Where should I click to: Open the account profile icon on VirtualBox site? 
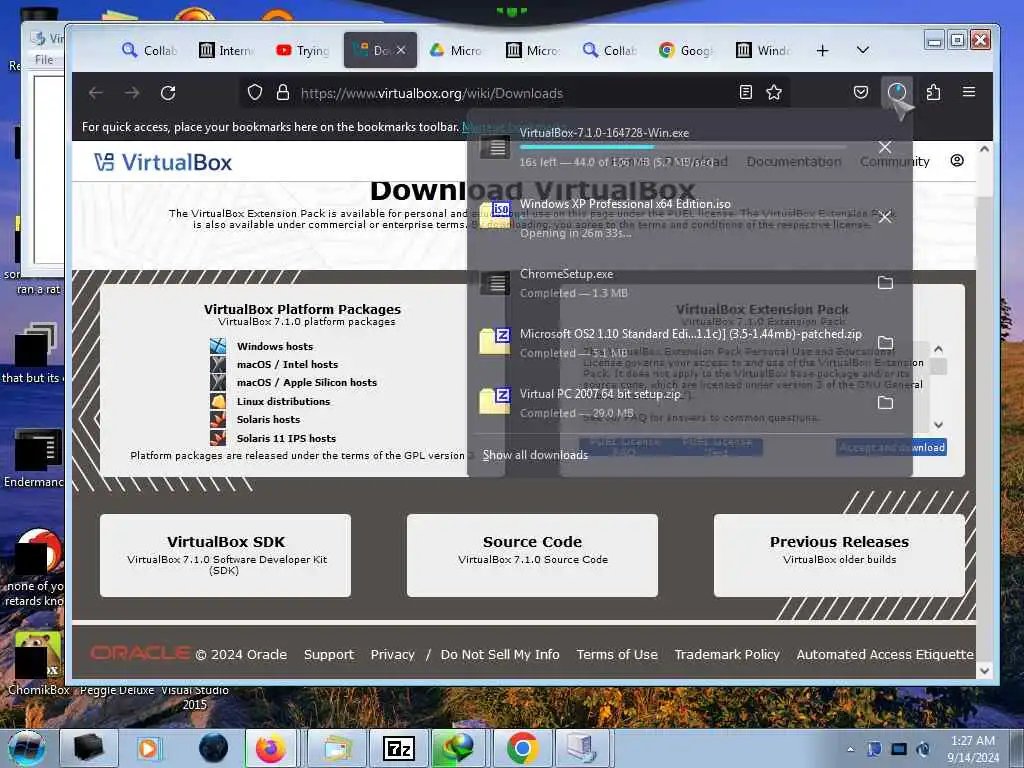tap(957, 161)
